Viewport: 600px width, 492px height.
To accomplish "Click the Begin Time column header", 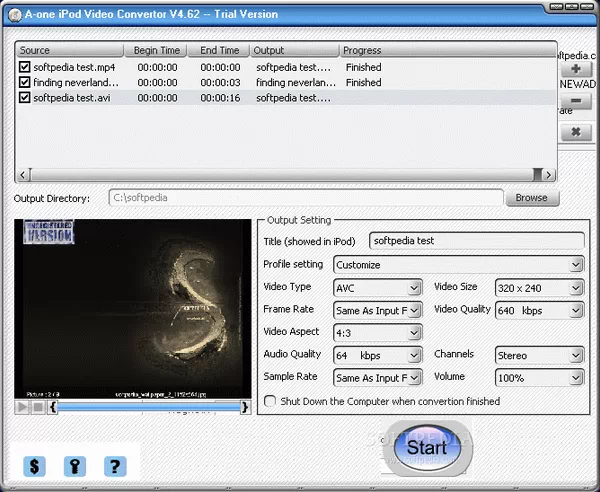I will click(x=156, y=50).
